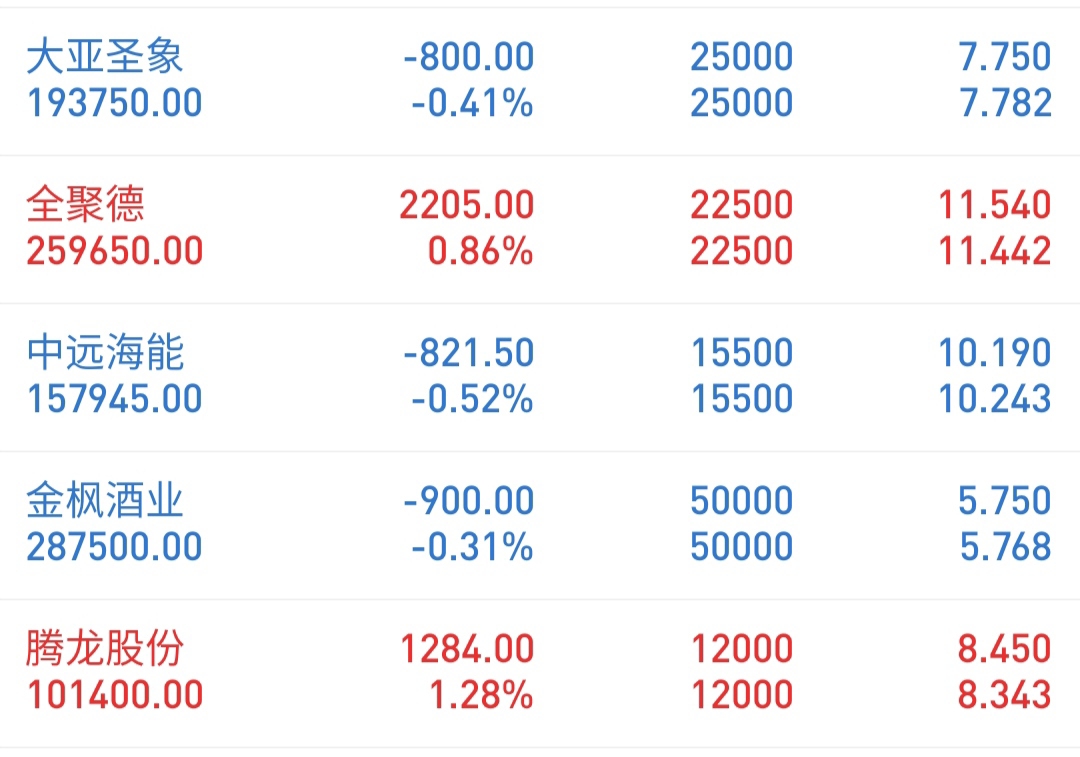
Task: Click the 50000 holdings quantity
Action: pyautogui.click(x=742, y=501)
